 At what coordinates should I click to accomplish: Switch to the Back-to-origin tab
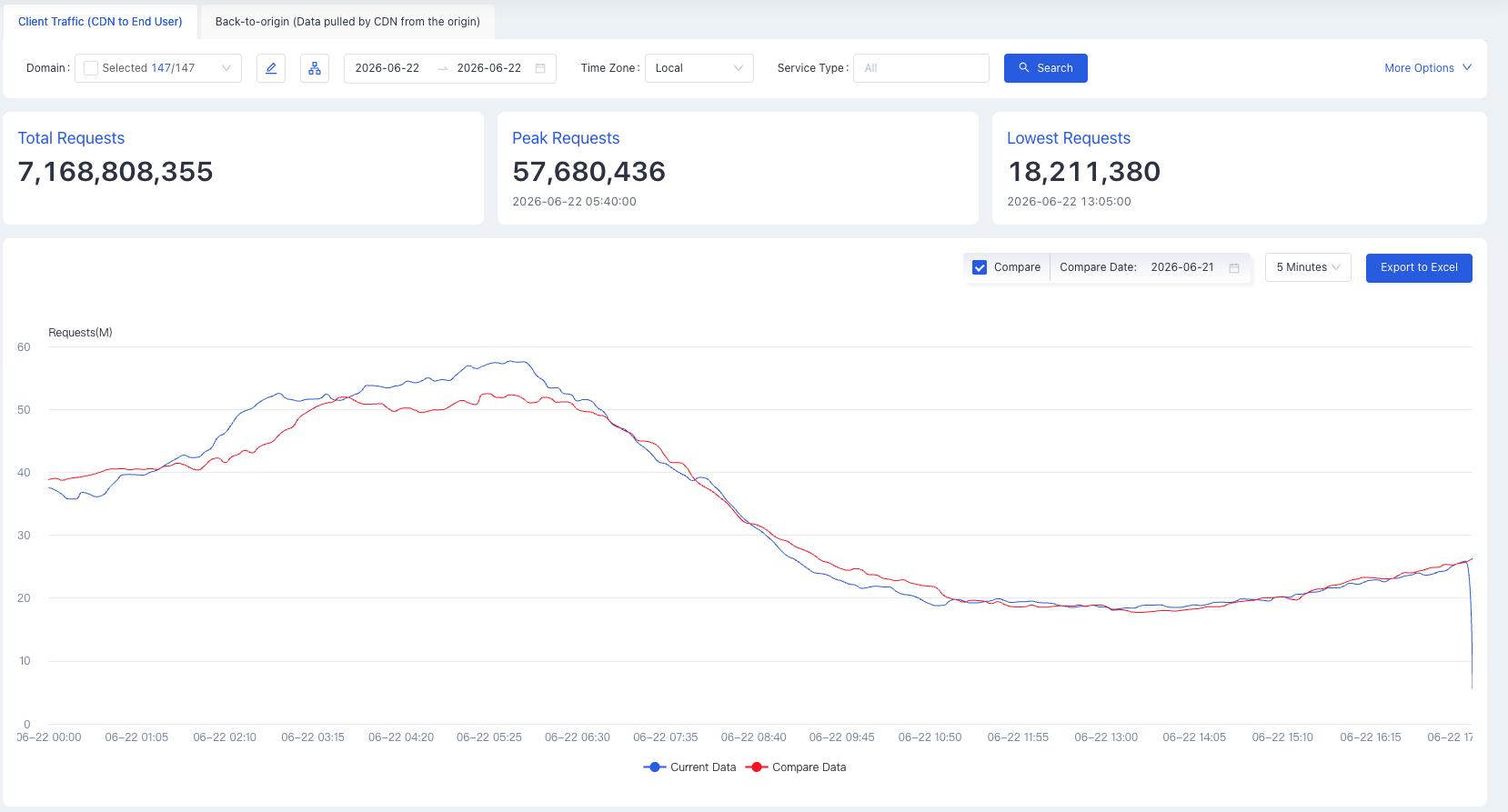347,22
